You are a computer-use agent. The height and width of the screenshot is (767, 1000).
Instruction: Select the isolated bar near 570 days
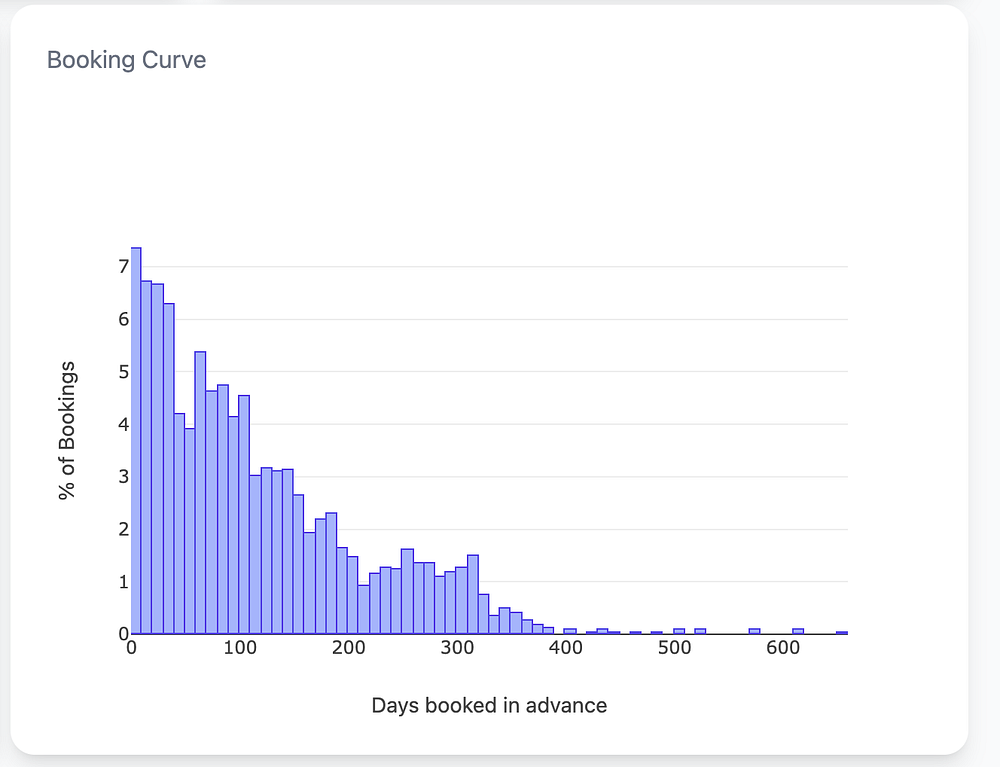pyautogui.click(x=755, y=631)
